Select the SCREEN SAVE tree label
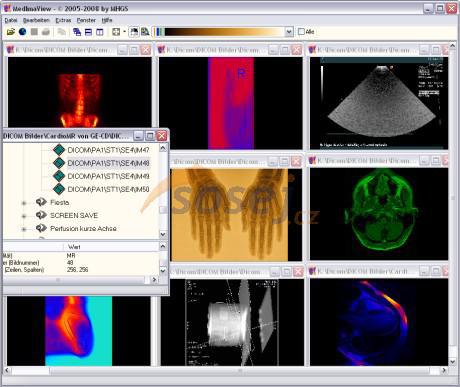Viewport: 460px width, 387px height. coord(74,215)
